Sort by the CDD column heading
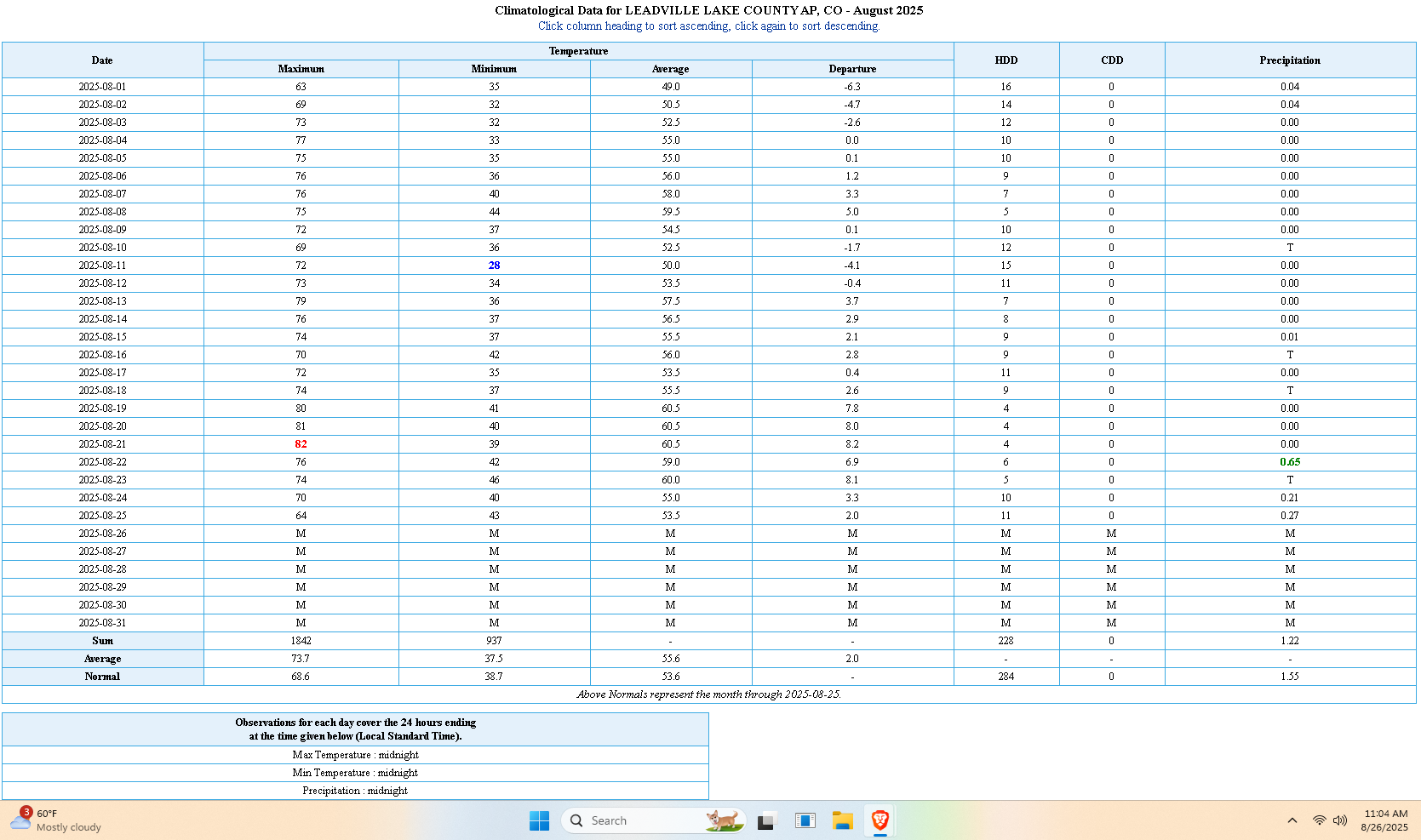The height and width of the screenshot is (840, 1421). (1112, 60)
